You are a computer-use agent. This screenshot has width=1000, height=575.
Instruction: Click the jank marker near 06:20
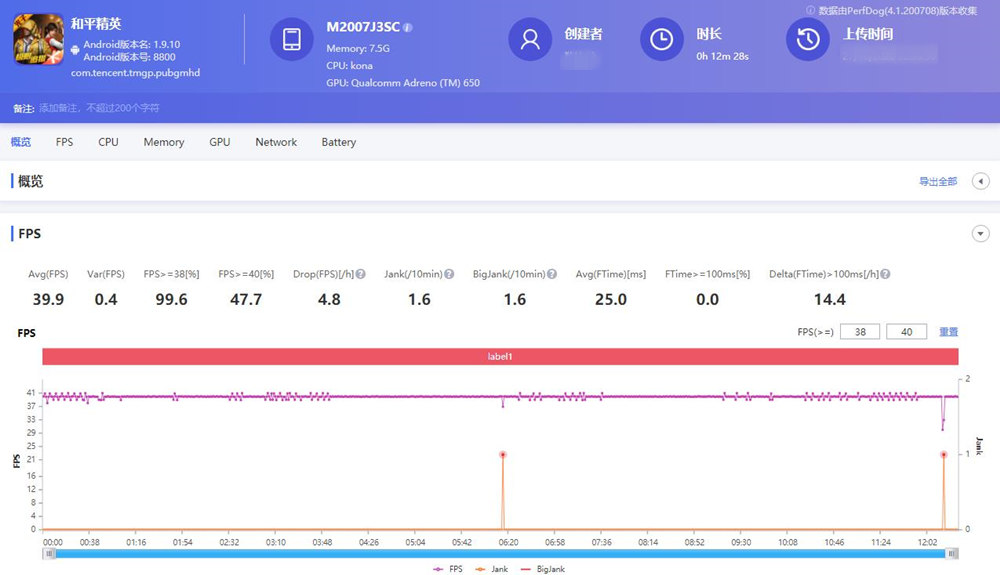pos(503,455)
